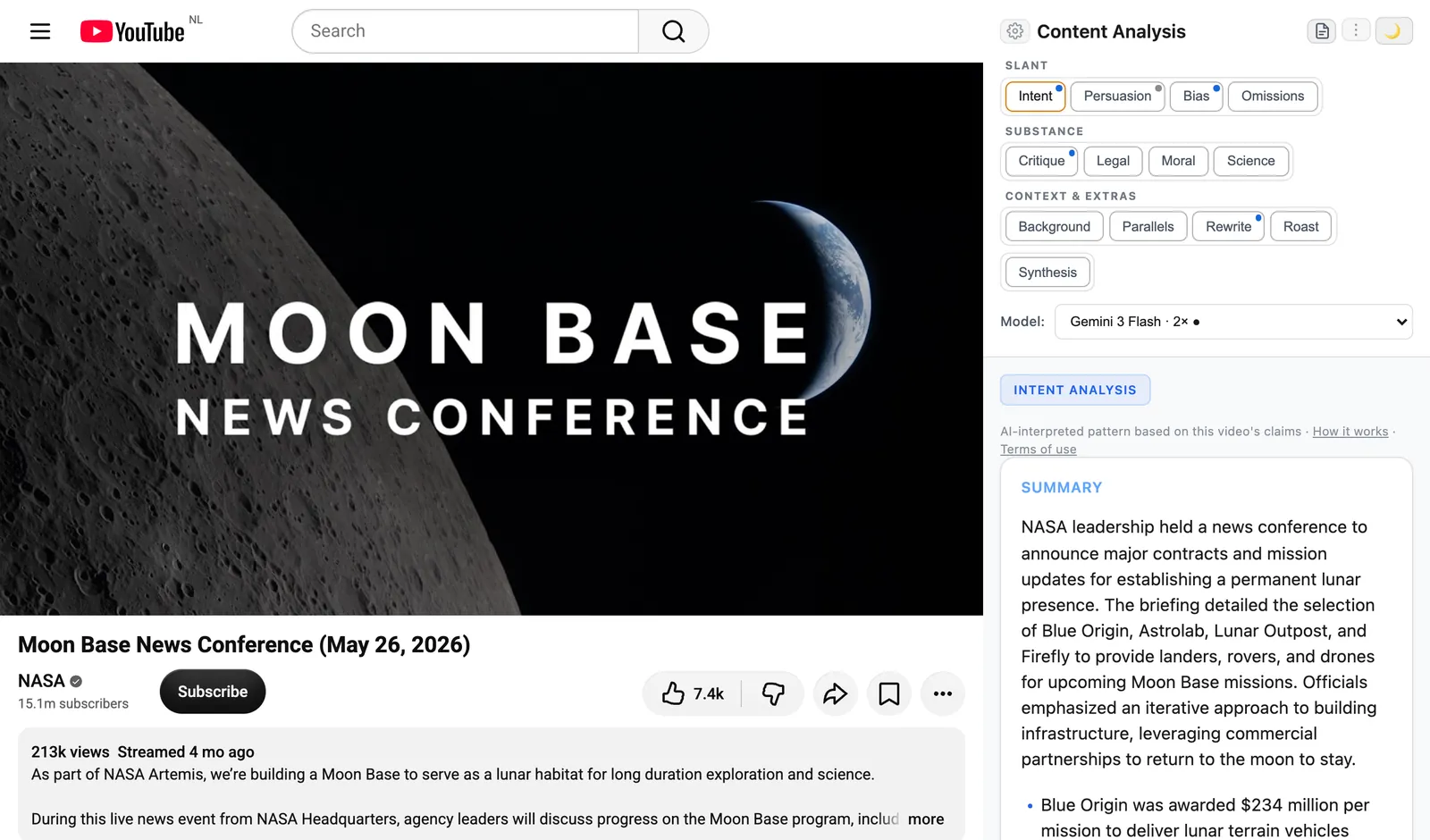Screen dimensions: 1430x840
Task: Choose the Critique analysis
Action: [1041, 161]
